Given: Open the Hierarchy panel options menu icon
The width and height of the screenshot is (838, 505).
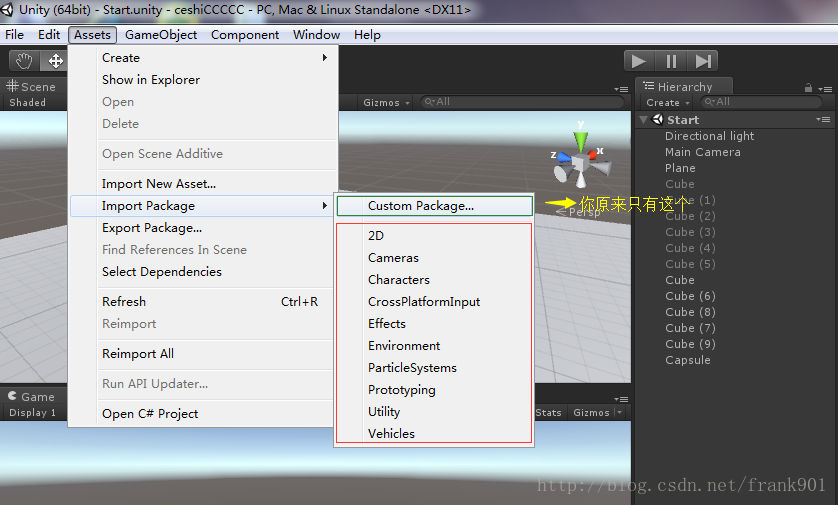Looking at the screenshot, I should click(825, 89).
